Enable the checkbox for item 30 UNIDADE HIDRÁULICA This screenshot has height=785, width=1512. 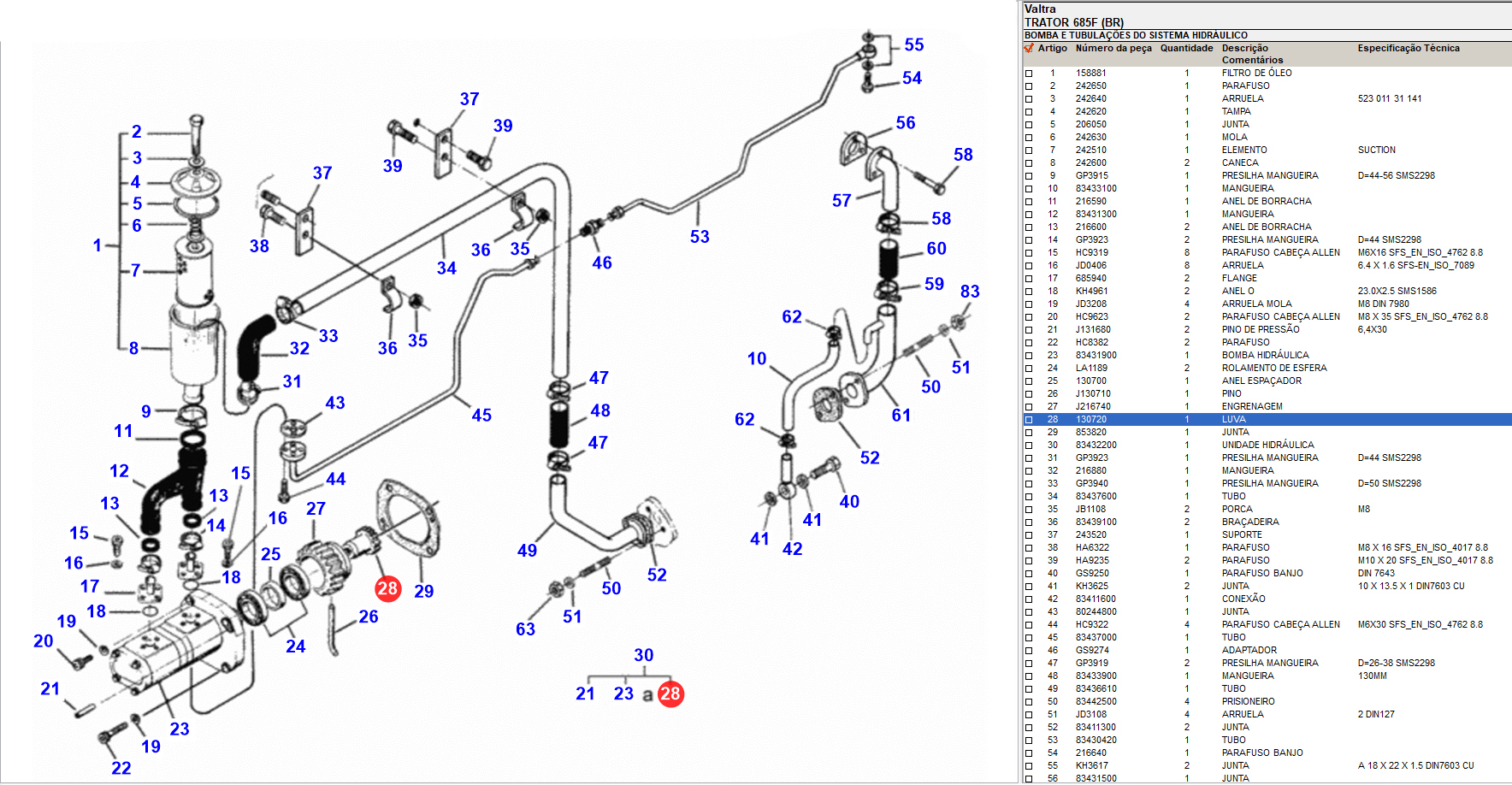(1029, 446)
